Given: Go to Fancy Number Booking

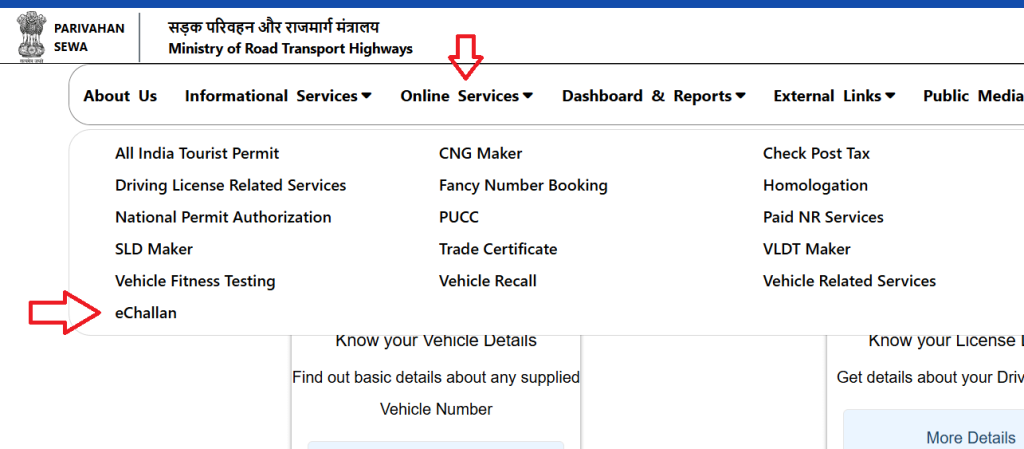Looking at the screenshot, I should tap(523, 185).
